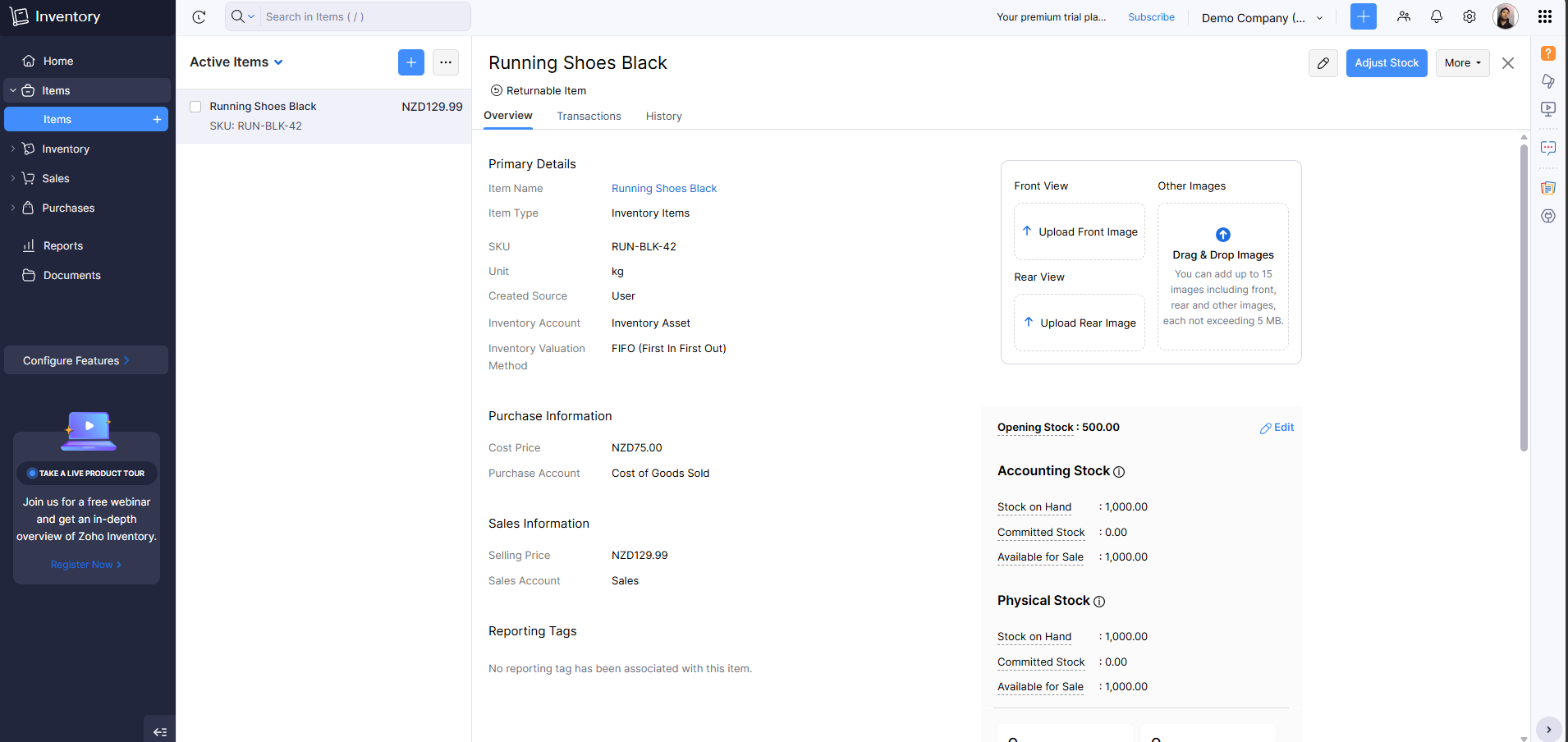
Task: Click the Search in Items field
Action: point(364,16)
